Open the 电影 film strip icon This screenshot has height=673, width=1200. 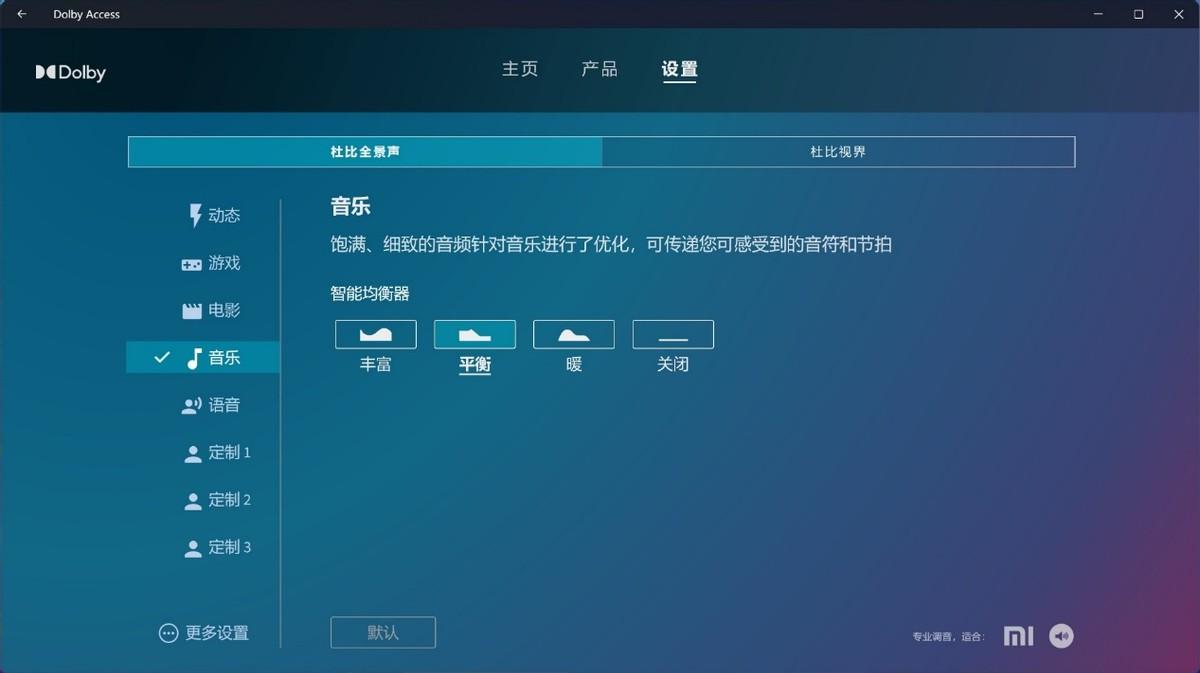click(190, 310)
